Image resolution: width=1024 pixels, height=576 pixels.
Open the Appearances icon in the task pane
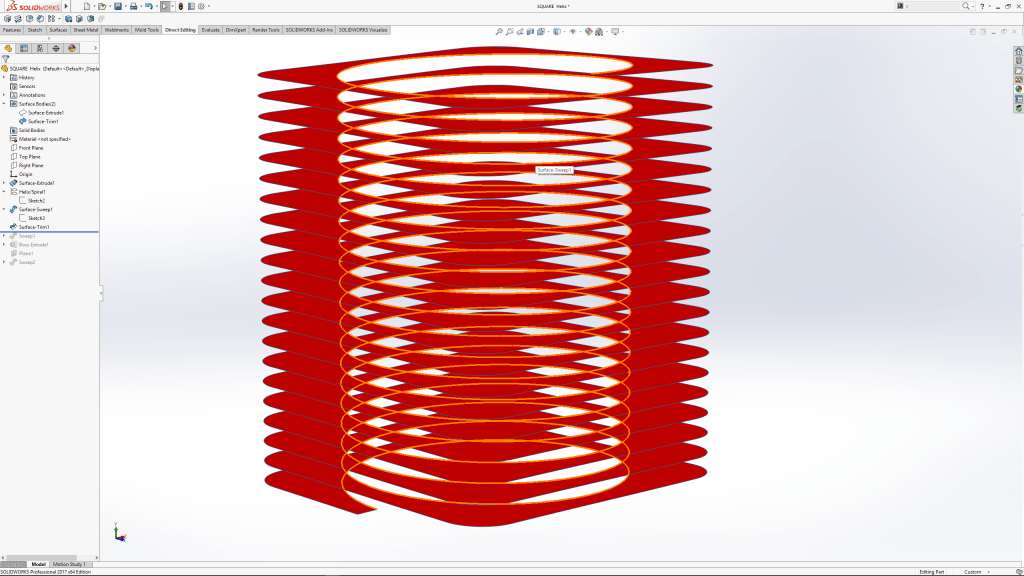[x=1018, y=89]
